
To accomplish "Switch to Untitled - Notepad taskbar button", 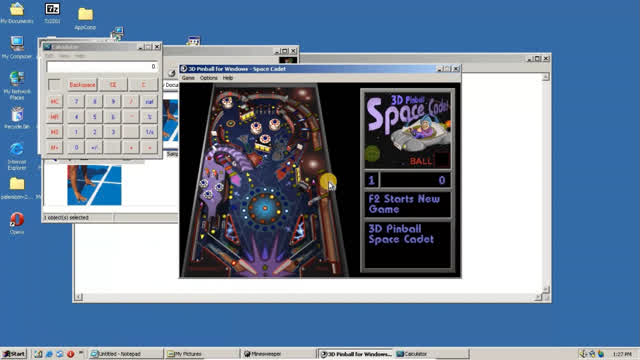I will click(x=125, y=354).
